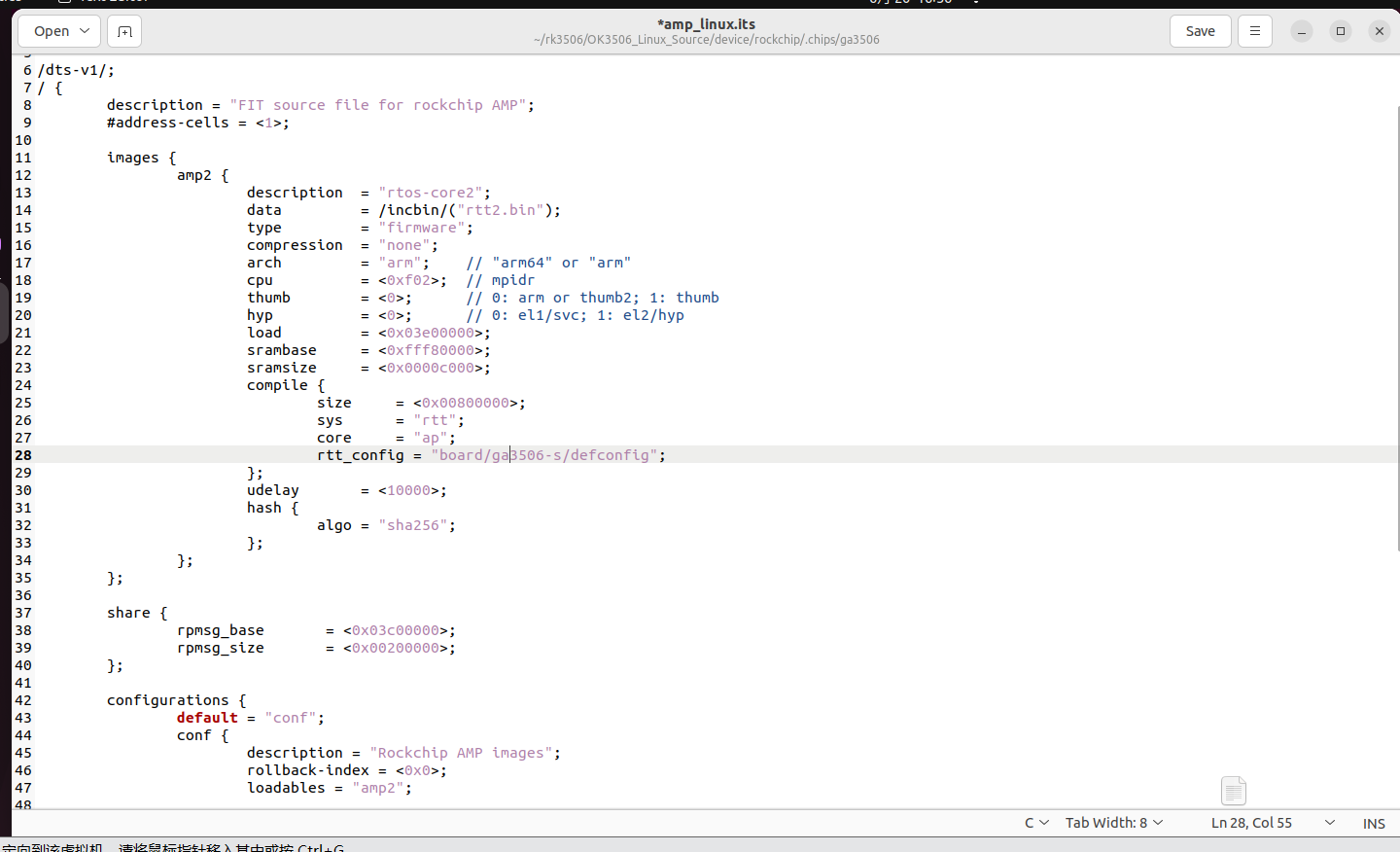This screenshot has width=1400, height=852.
Task: Click the floating document icon at bottom right
Action: point(1233,791)
